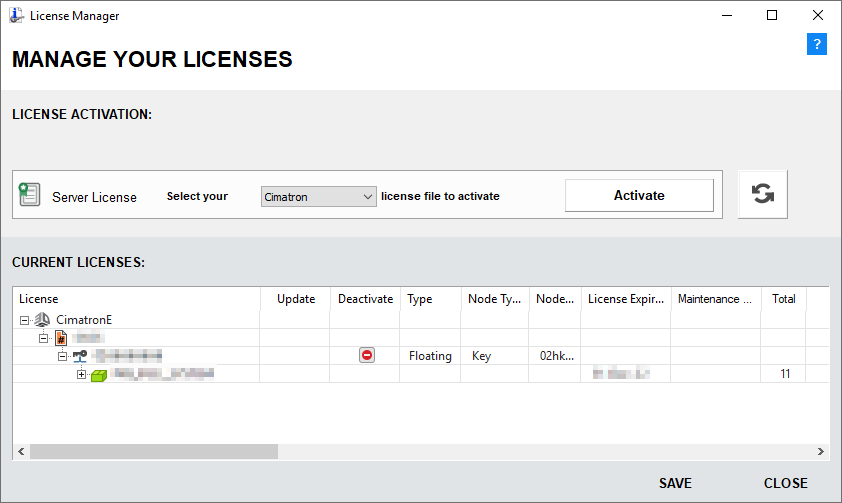Click the Server License document icon
The image size is (842, 503).
coord(30,194)
